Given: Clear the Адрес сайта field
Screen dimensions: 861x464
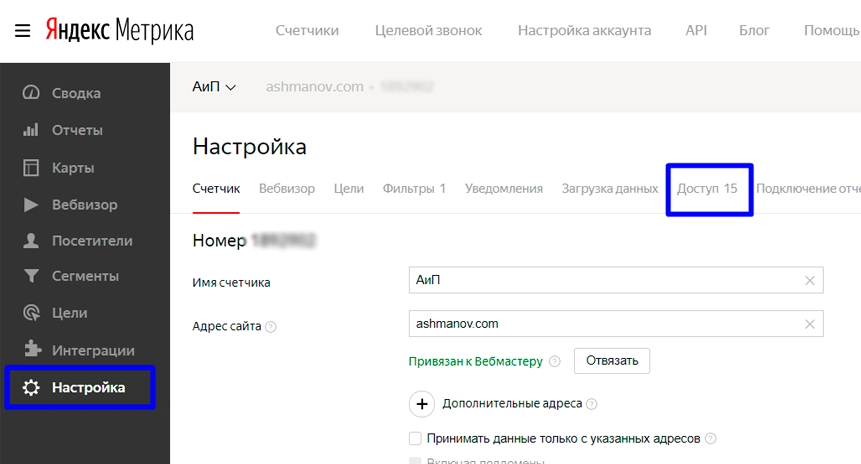Looking at the screenshot, I should tap(809, 324).
